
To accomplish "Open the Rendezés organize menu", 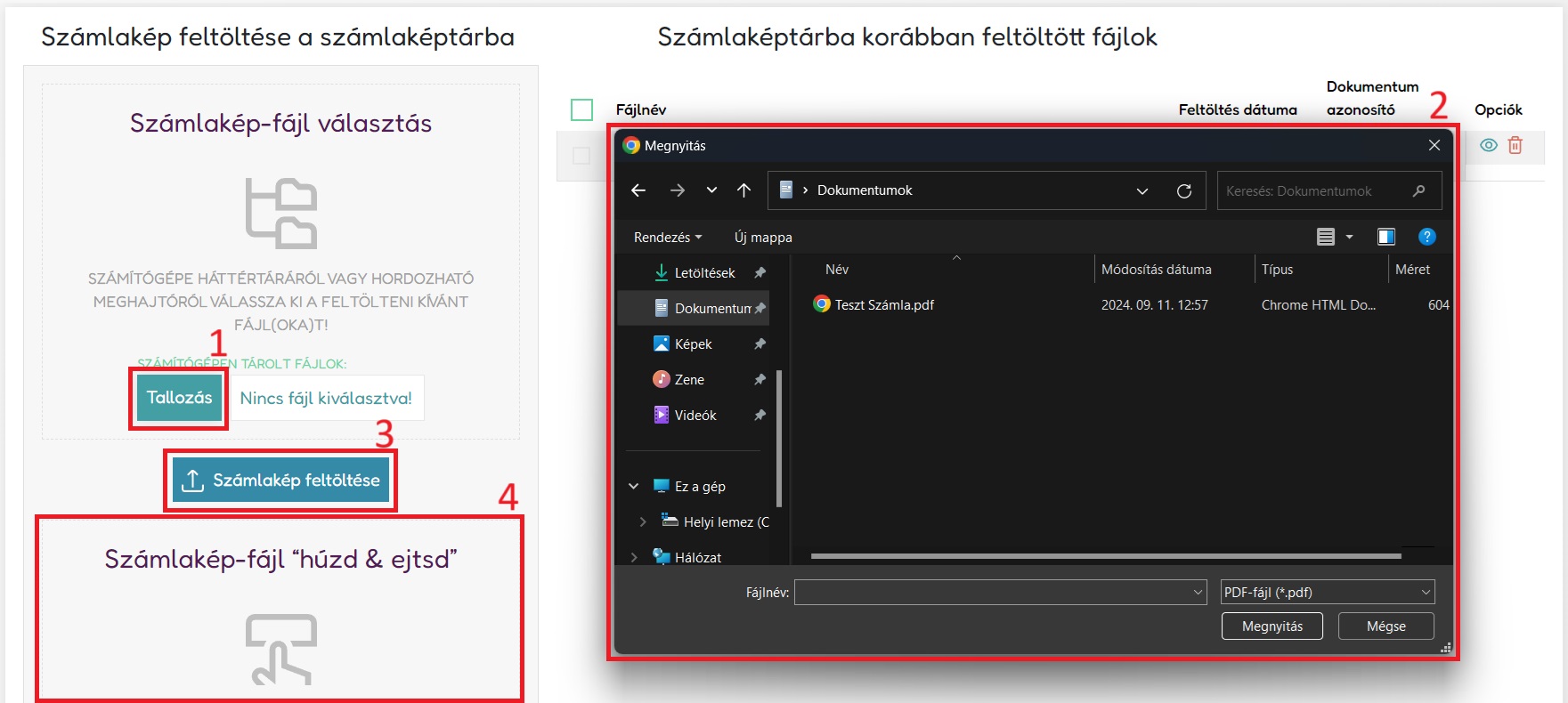I will coord(668,238).
